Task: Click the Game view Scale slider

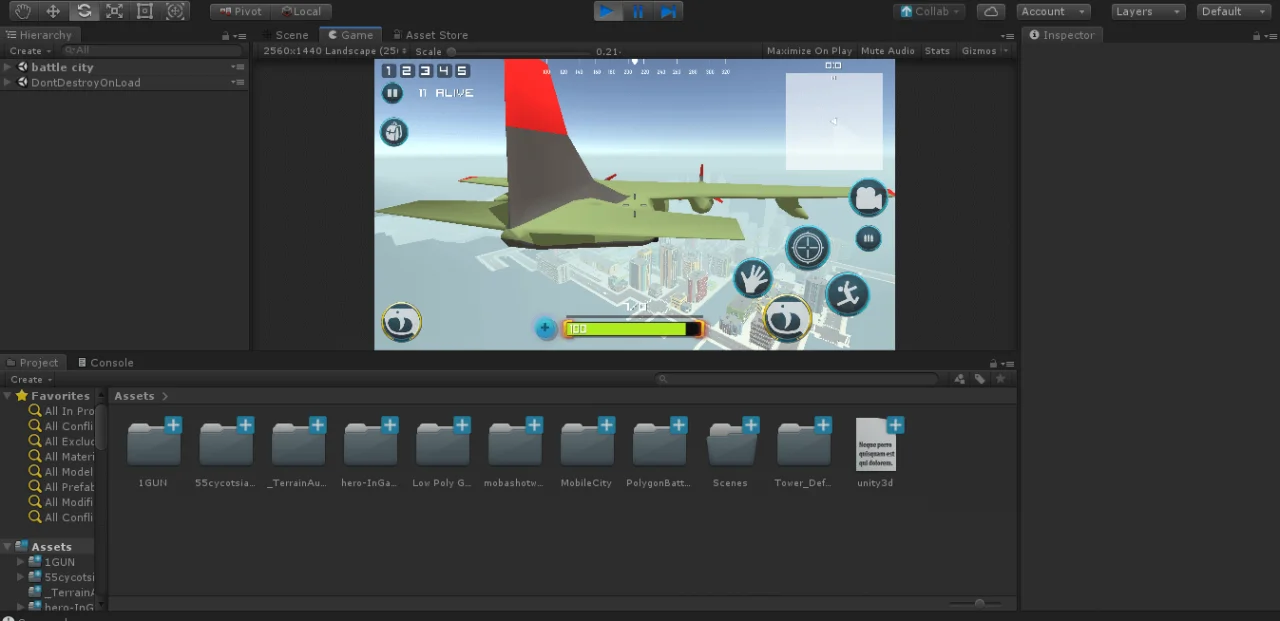Action: click(x=518, y=51)
